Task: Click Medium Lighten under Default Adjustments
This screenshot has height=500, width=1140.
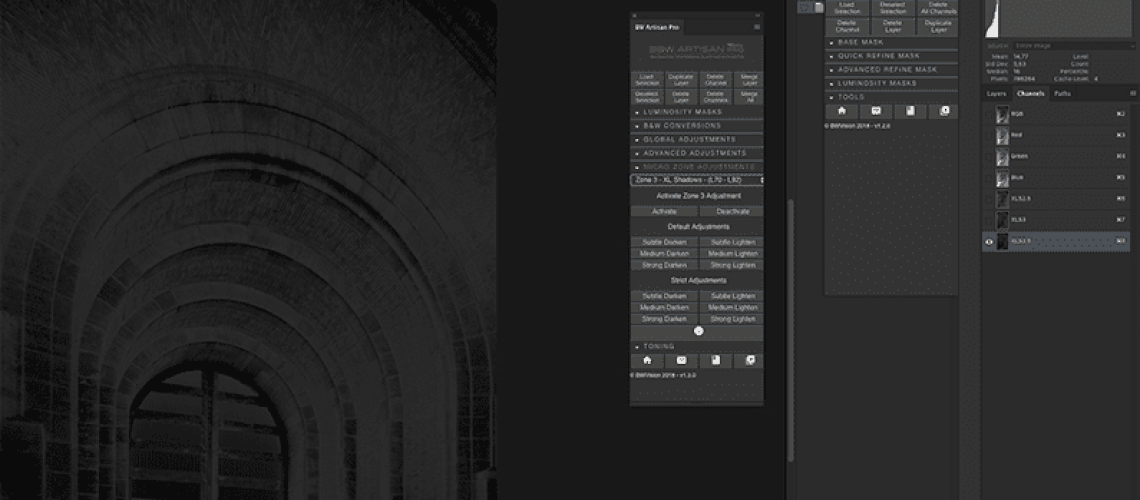Action: pos(732,254)
